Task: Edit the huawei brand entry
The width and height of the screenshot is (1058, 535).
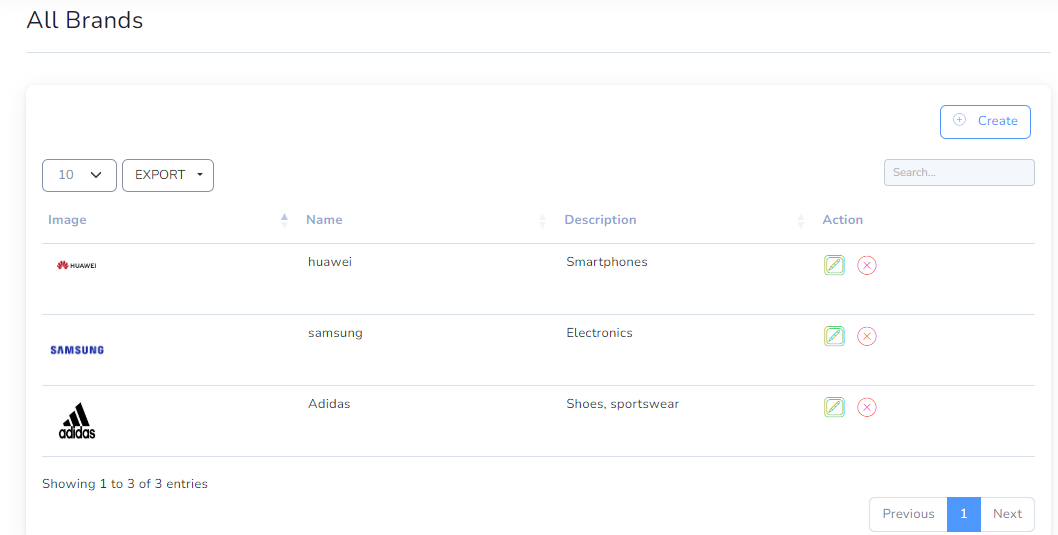Action: [834, 265]
